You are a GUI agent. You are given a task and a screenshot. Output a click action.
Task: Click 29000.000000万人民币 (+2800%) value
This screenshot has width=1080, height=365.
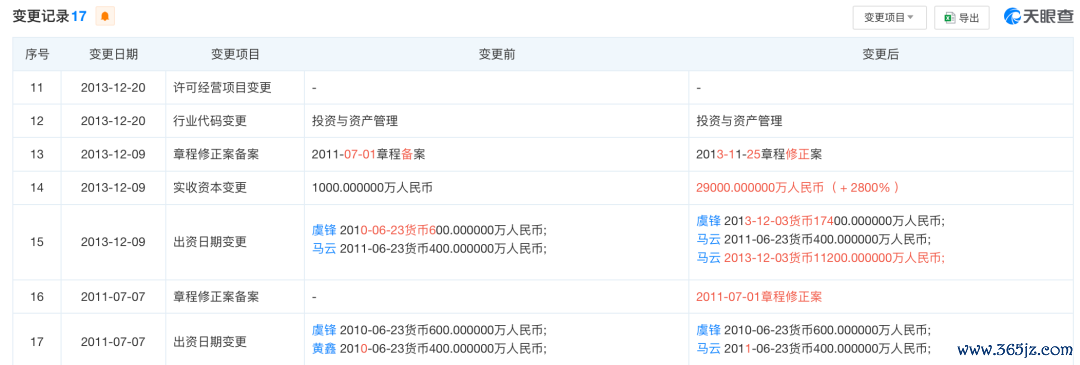click(x=798, y=187)
